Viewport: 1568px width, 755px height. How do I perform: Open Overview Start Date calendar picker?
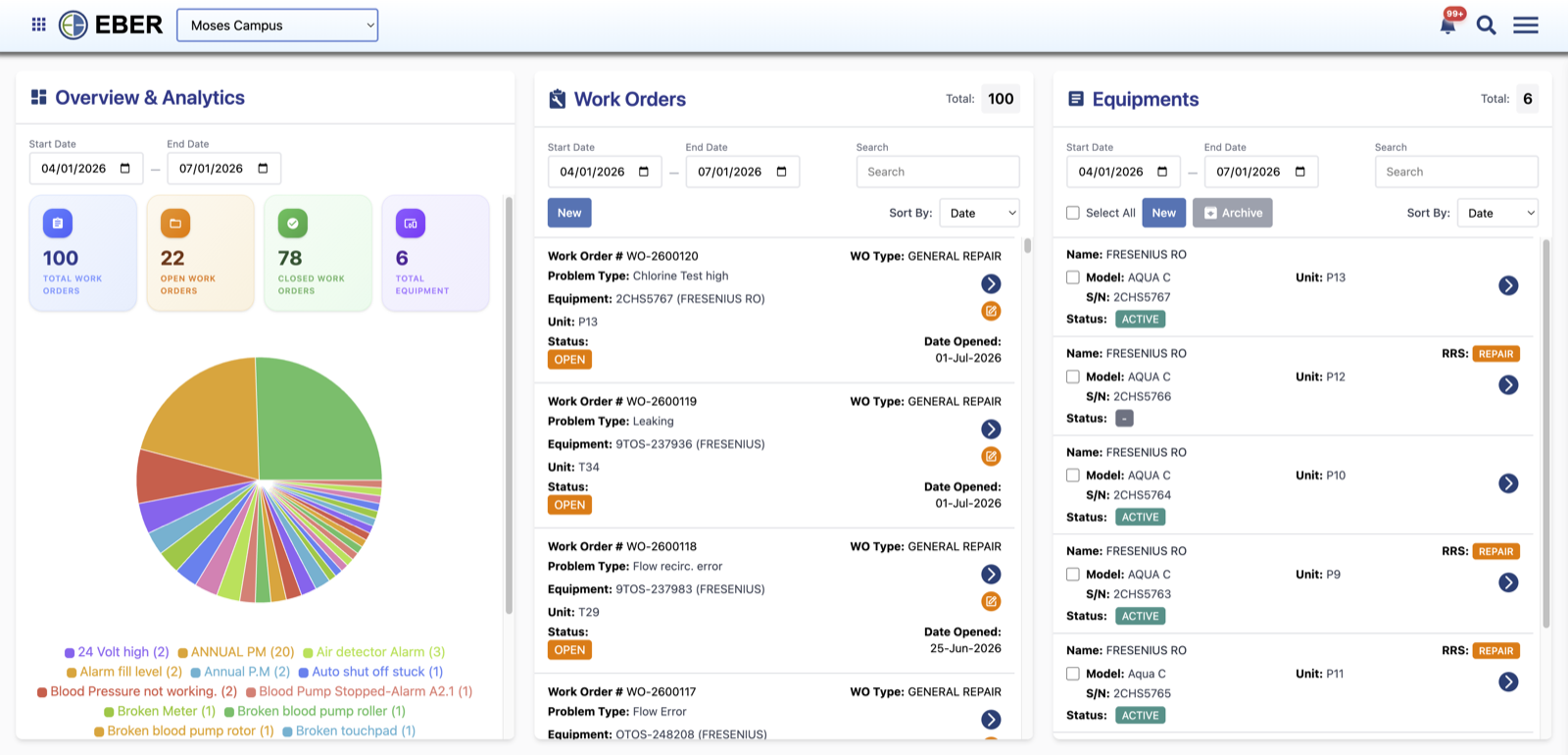coord(125,169)
